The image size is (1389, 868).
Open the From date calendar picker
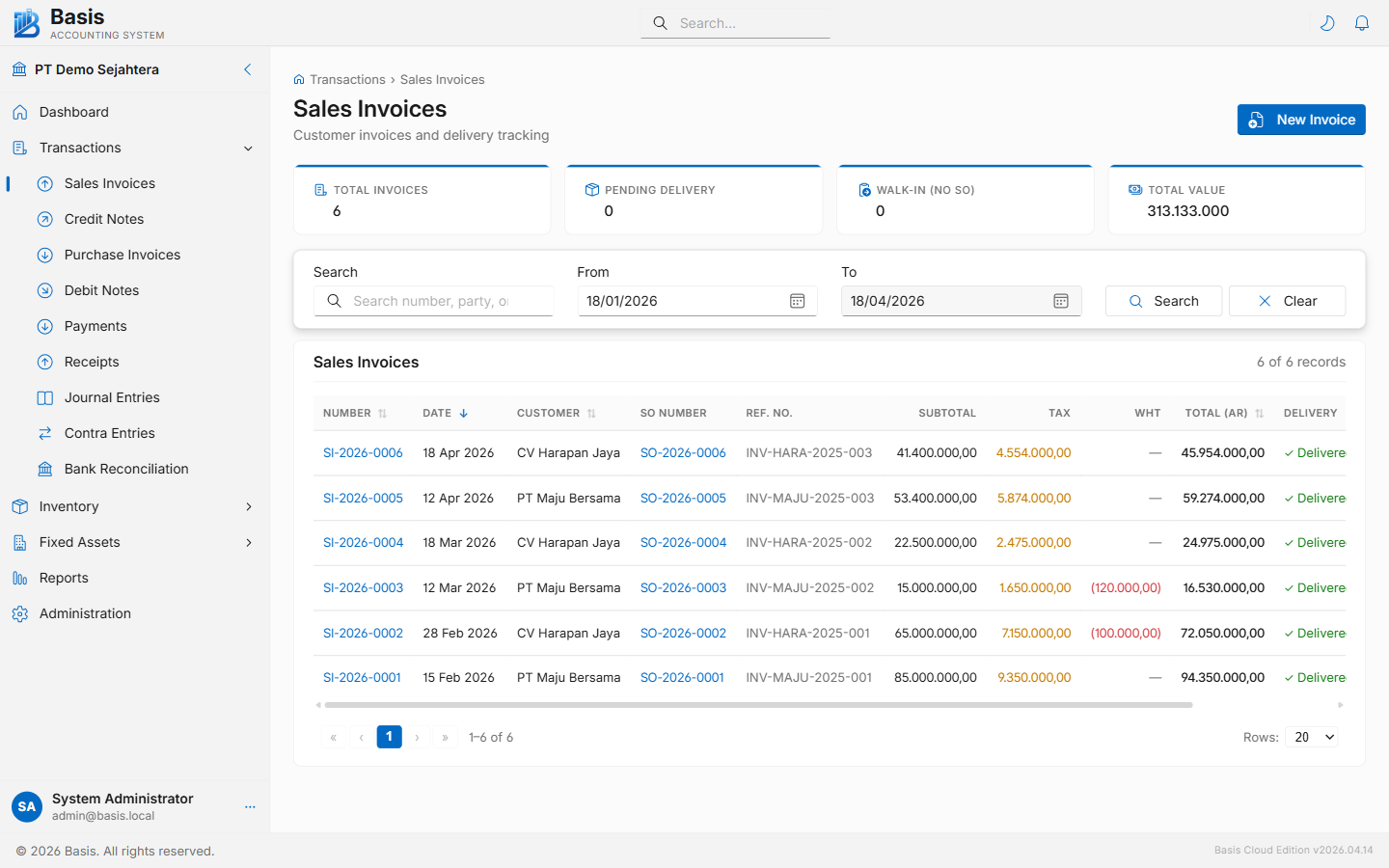point(797,300)
